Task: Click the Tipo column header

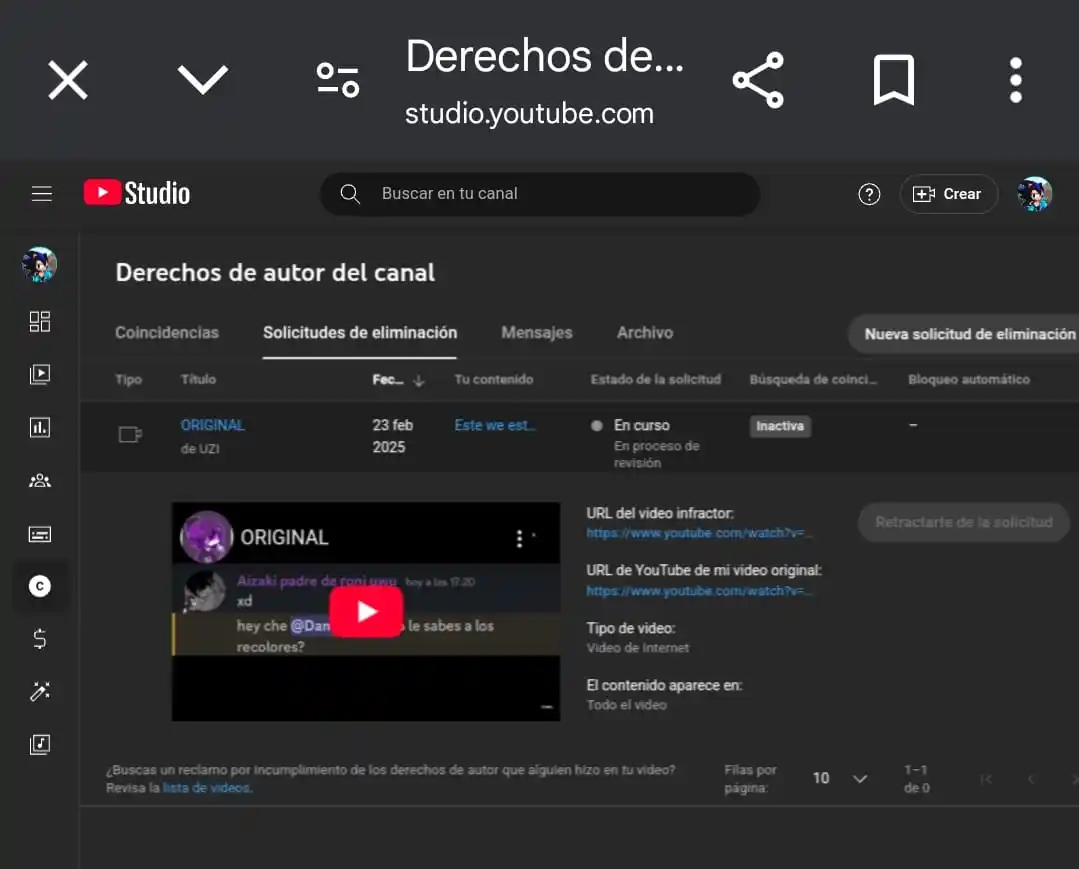Action: [129, 380]
